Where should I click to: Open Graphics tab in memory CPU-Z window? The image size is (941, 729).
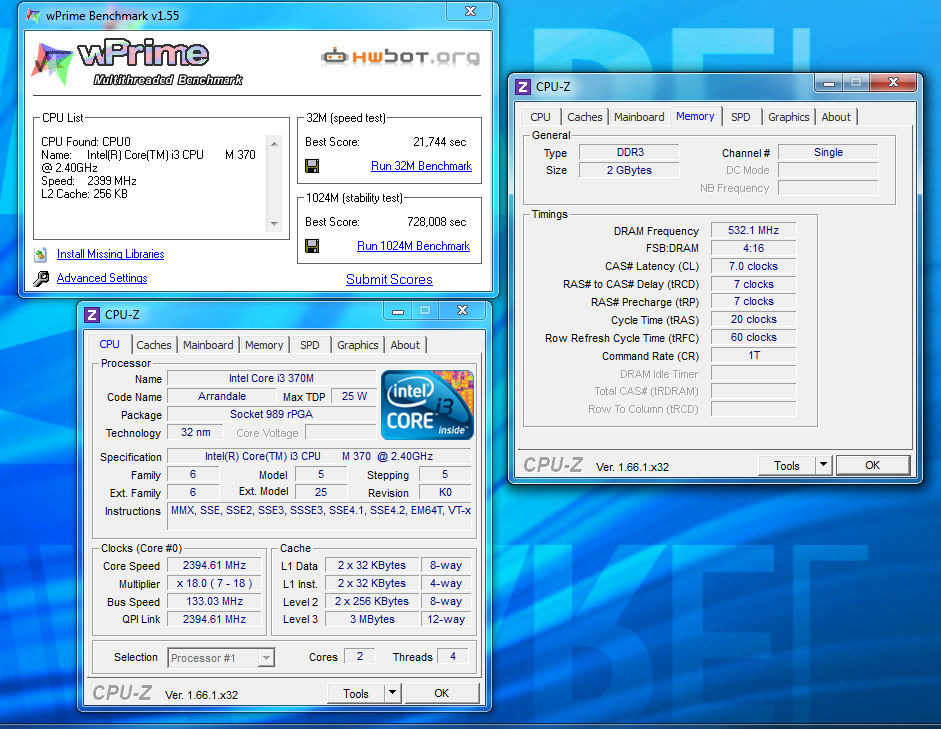[x=789, y=117]
